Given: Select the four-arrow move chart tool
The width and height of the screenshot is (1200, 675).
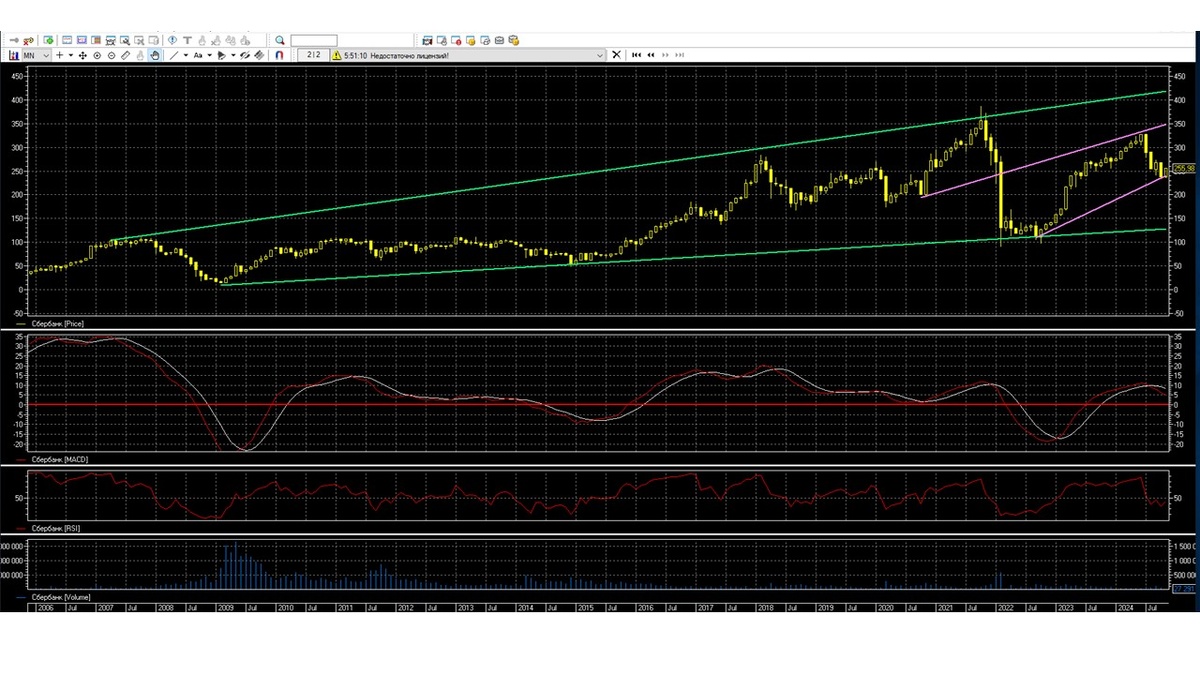Looking at the screenshot, I should tap(82, 55).
